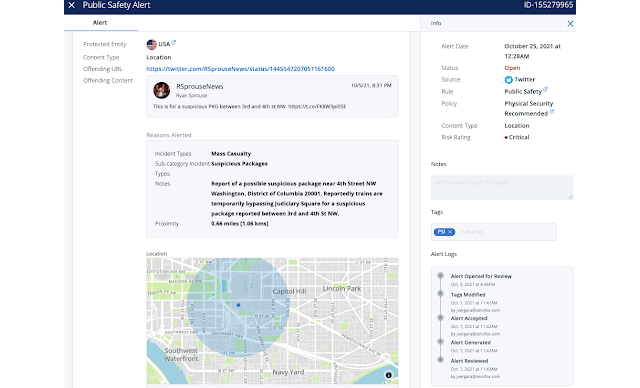This screenshot has width=640, height=388.
Task: Focus the Add a tag input
Action: (x=505, y=232)
